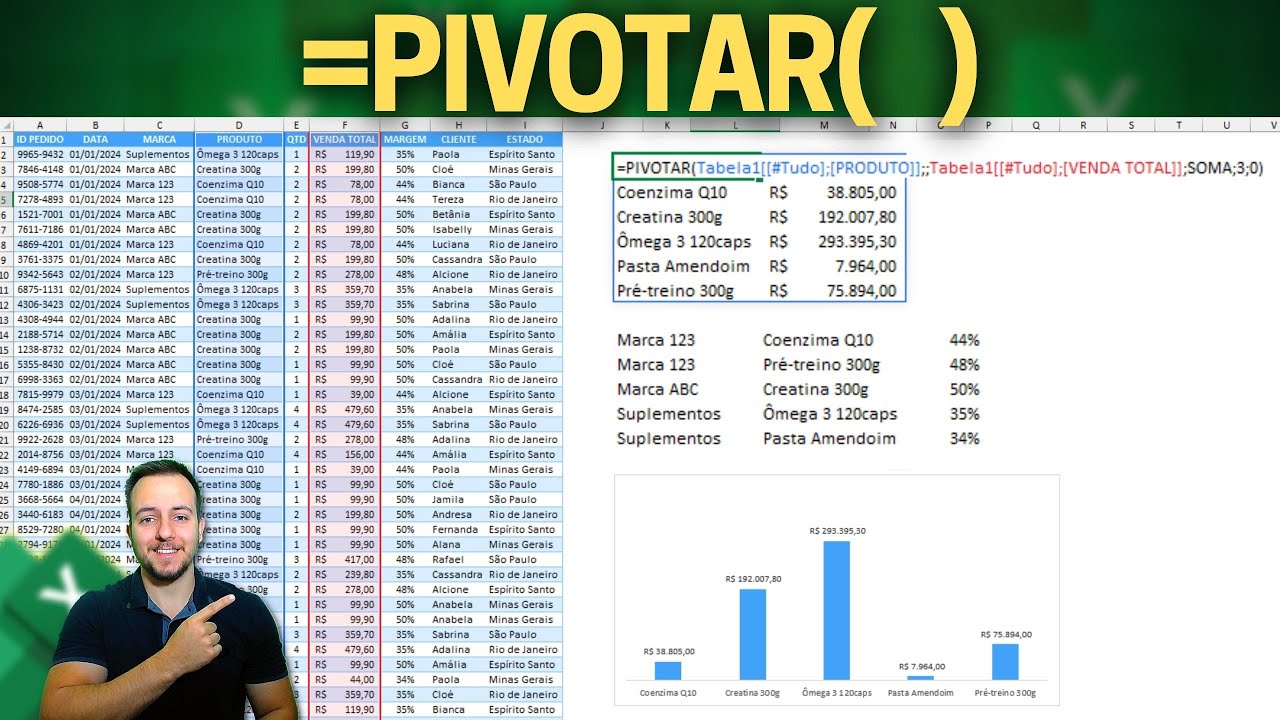Click Creatina 300g in the pivot result
The height and width of the screenshot is (720, 1280).
click(668, 217)
